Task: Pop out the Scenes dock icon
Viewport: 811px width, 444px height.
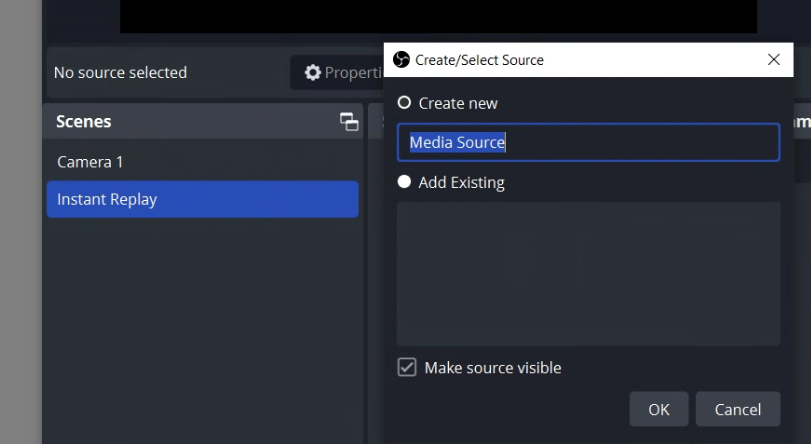Action: tap(349, 122)
